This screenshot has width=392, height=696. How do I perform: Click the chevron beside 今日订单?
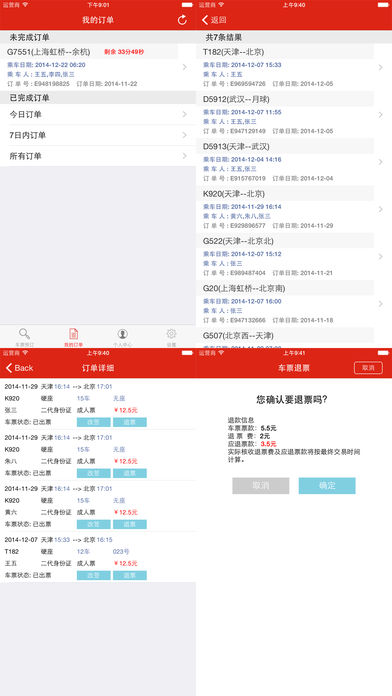pyautogui.click(x=185, y=115)
